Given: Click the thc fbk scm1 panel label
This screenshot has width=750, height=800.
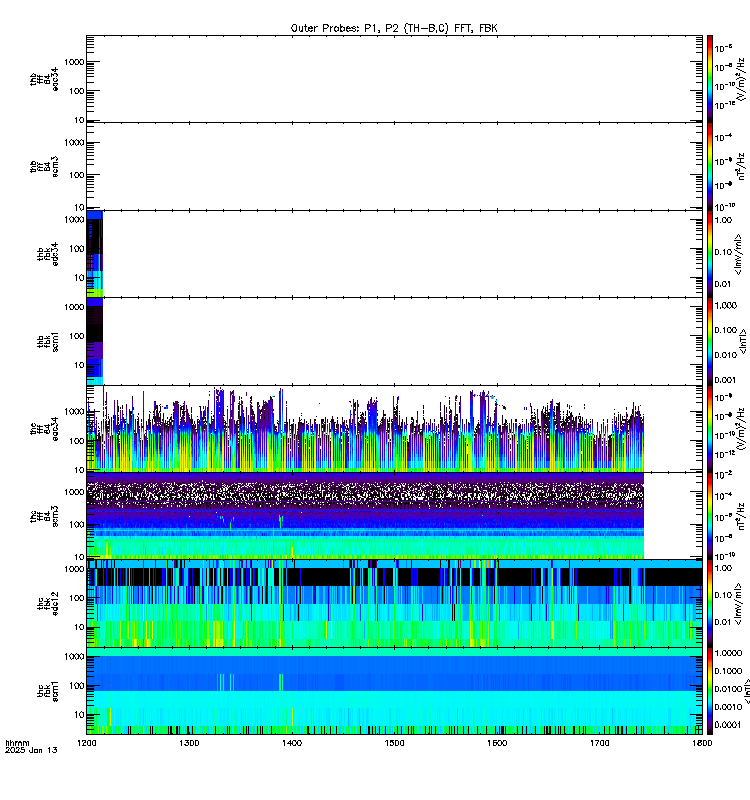Looking at the screenshot, I should click(x=48, y=691).
